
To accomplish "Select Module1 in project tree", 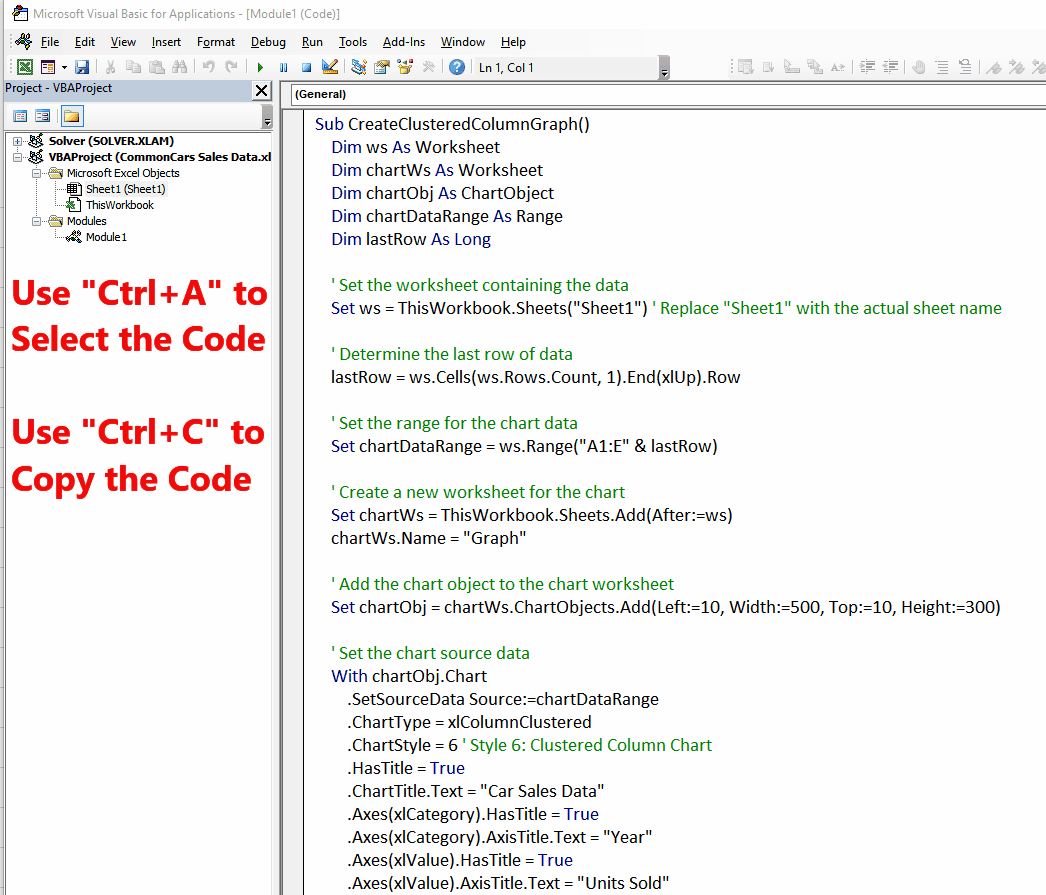I will click(106, 237).
